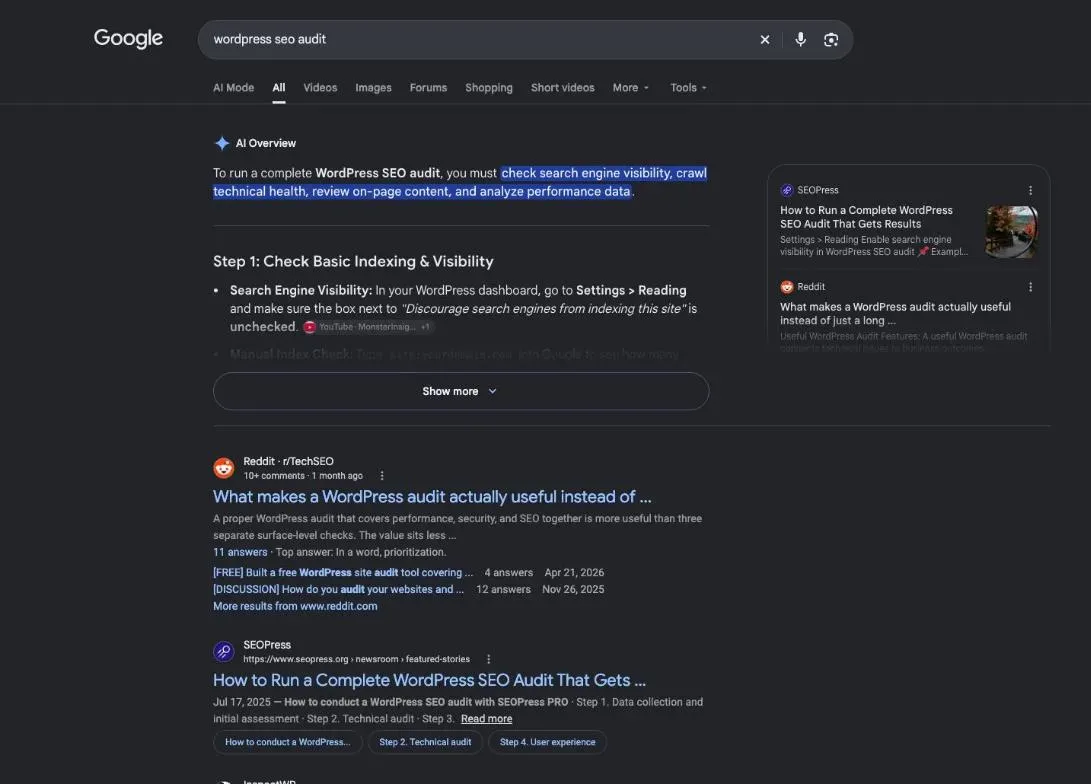This screenshot has width=1091, height=784.
Task: Open 'How to Run a Complete WordPress SEO Audit' result
Action: (x=429, y=680)
